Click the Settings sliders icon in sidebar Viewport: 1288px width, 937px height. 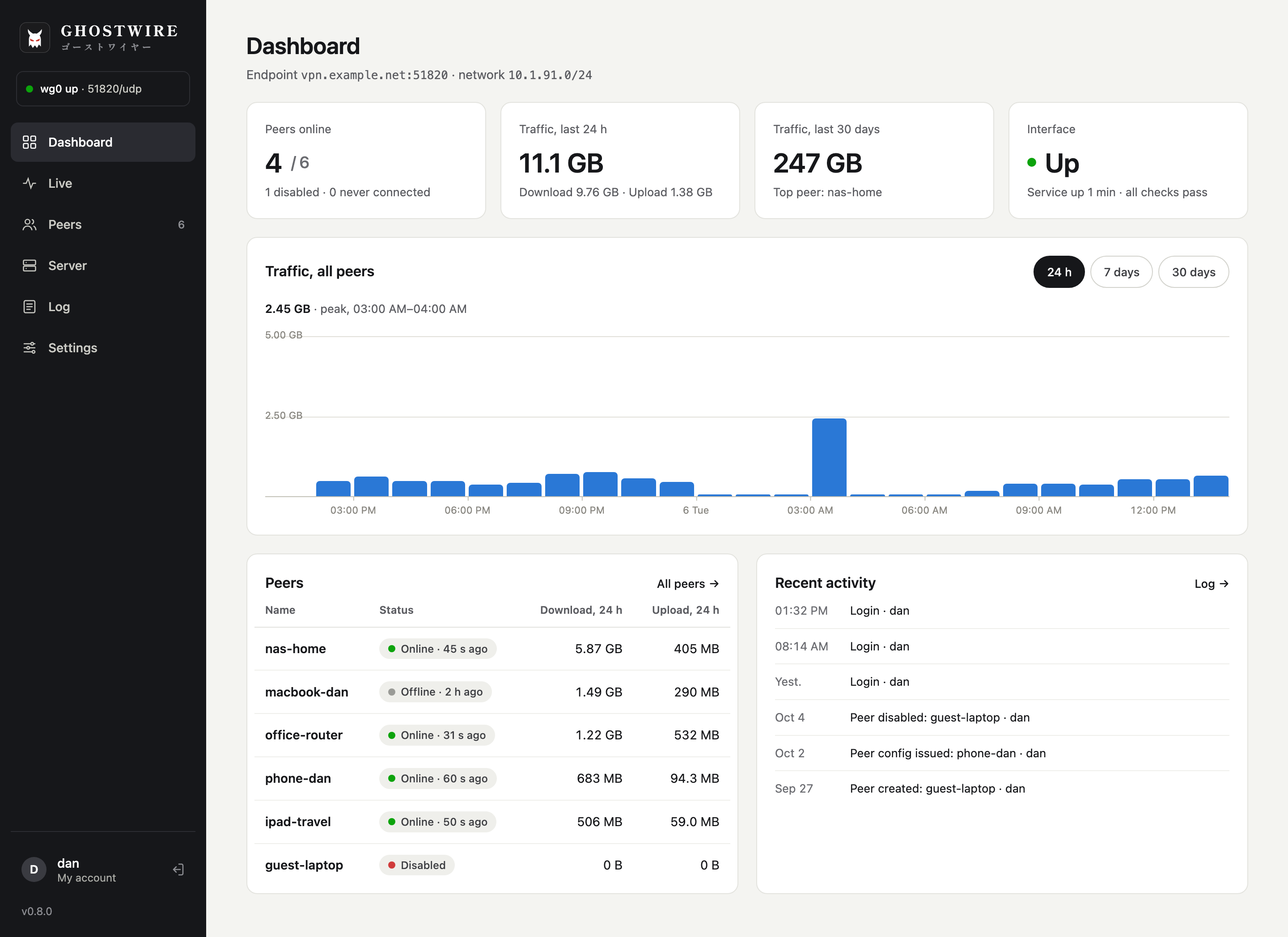click(x=30, y=348)
